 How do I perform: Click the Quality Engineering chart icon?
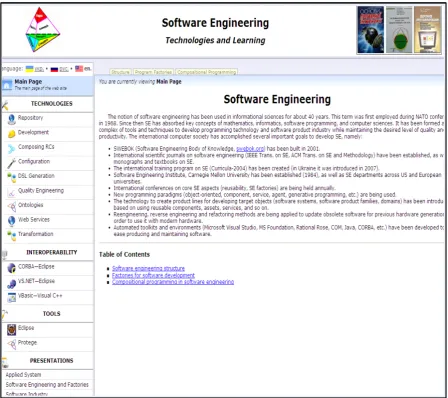pos(11,192)
